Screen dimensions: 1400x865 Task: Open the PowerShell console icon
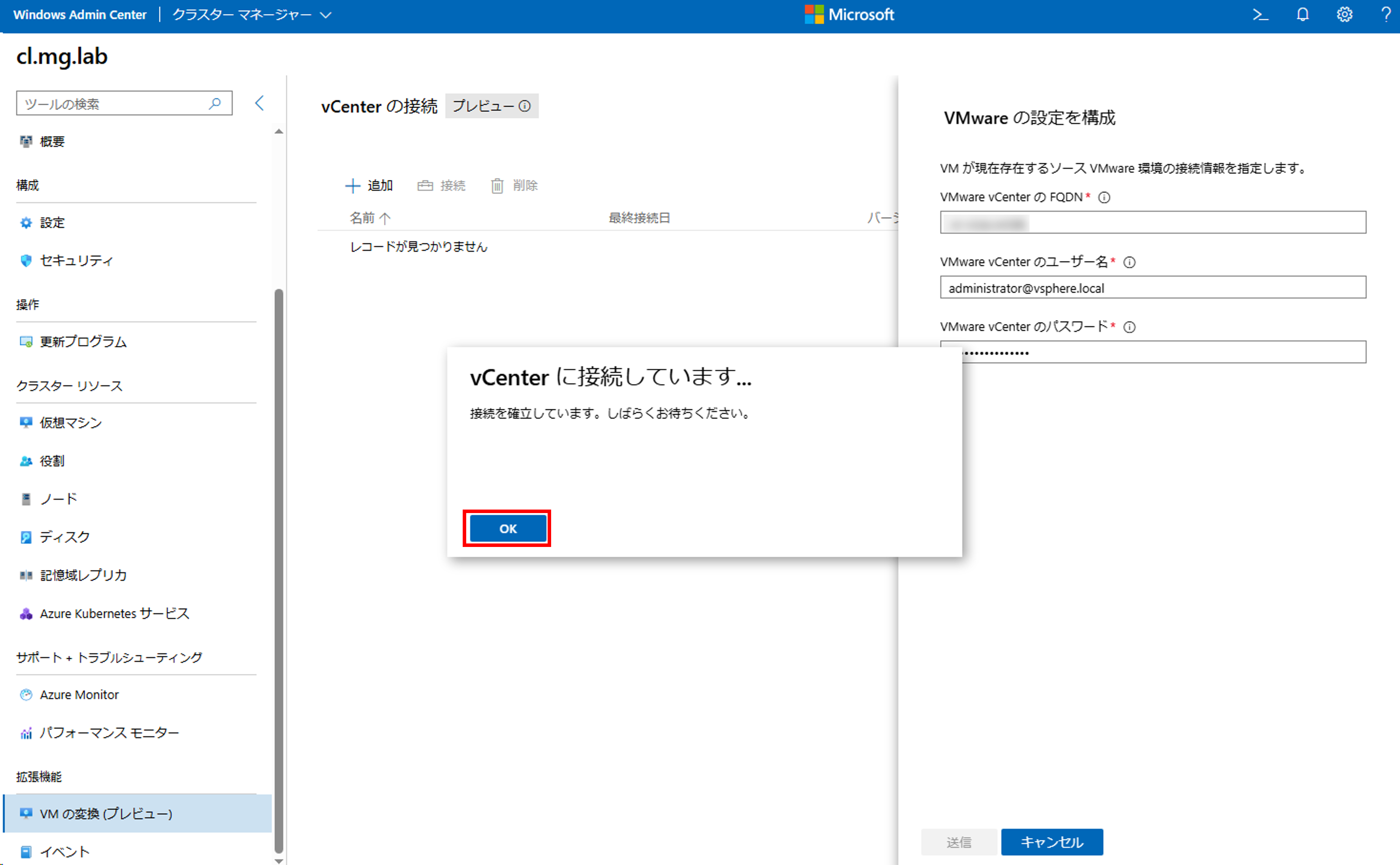point(1260,15)
